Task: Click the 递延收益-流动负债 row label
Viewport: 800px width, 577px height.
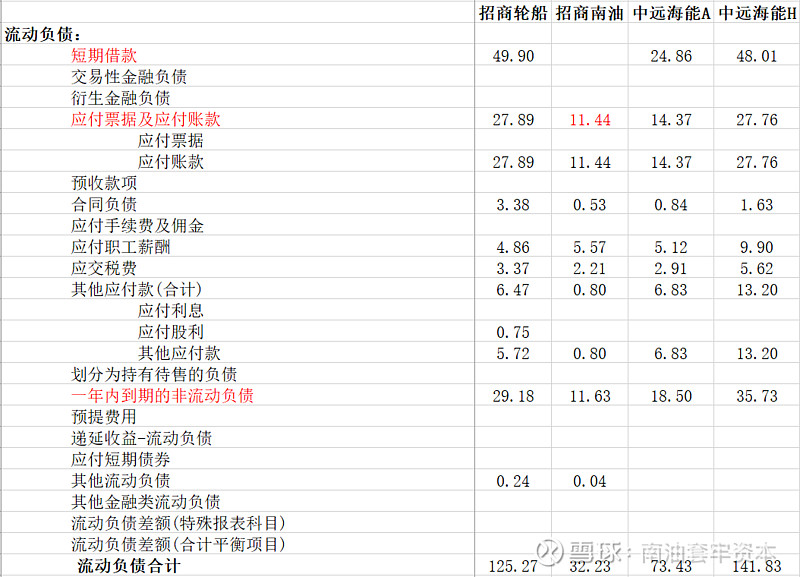Action: [x=141, y=438]
